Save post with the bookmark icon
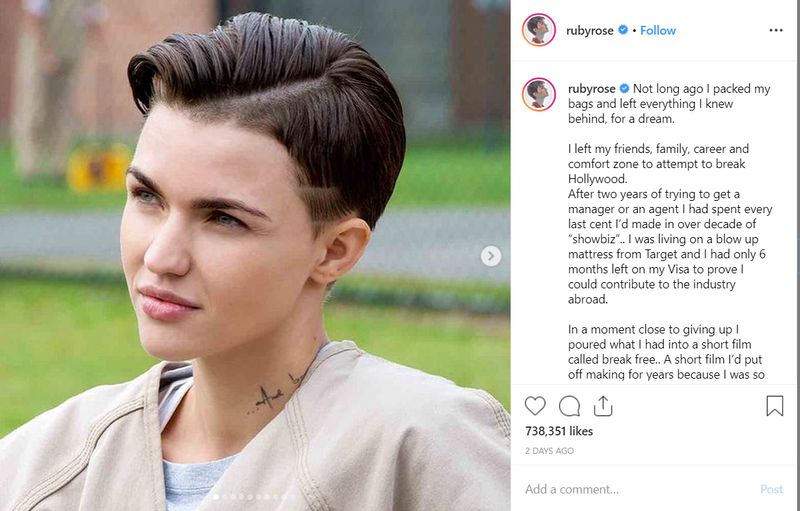 774,406
